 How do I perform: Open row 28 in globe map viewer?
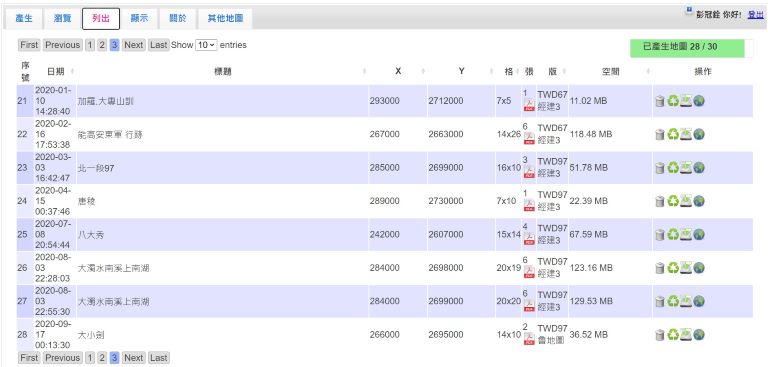(699, 335)
